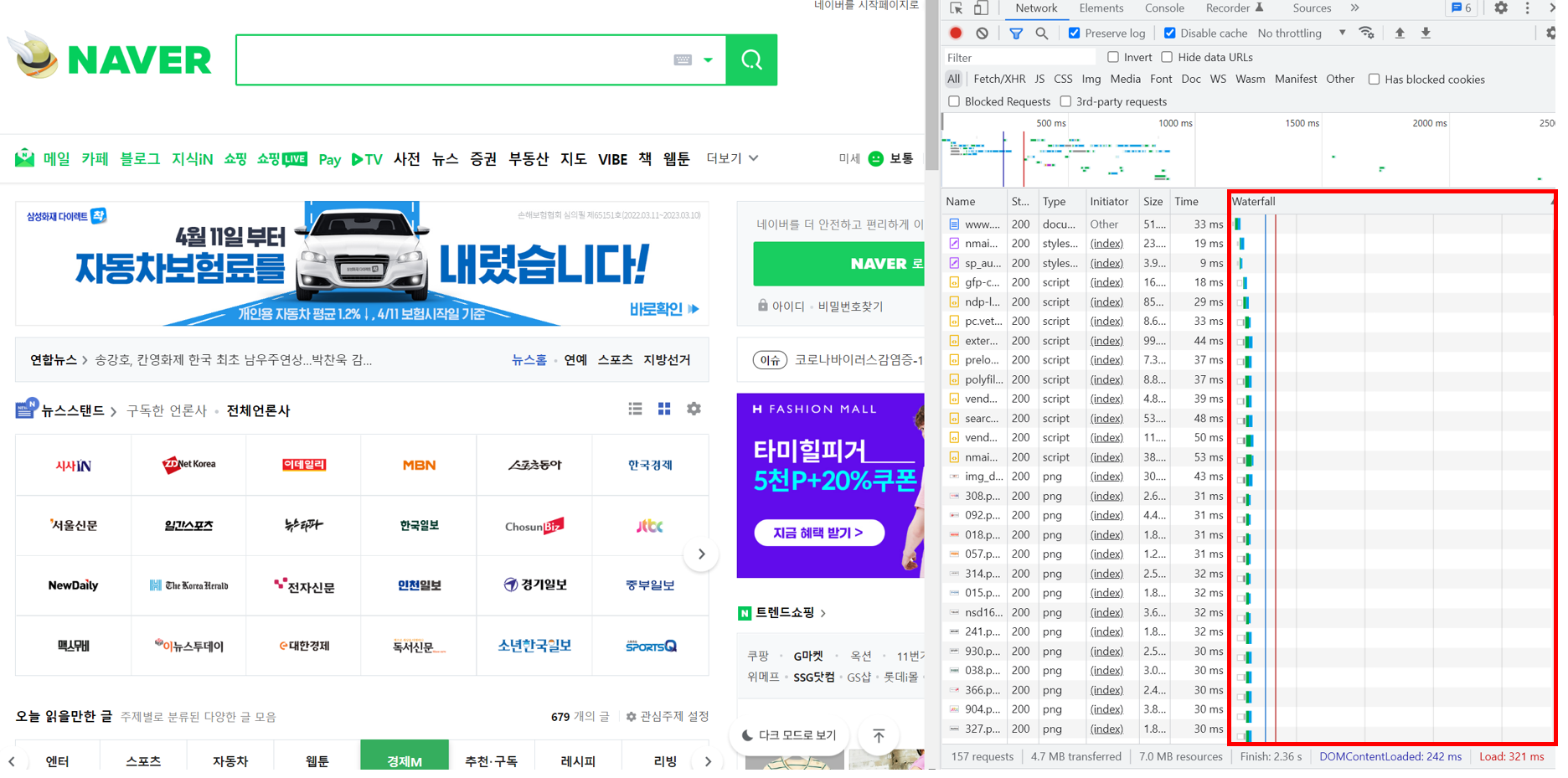Switch newsstand to list view icon

click(x=635, y=409)
